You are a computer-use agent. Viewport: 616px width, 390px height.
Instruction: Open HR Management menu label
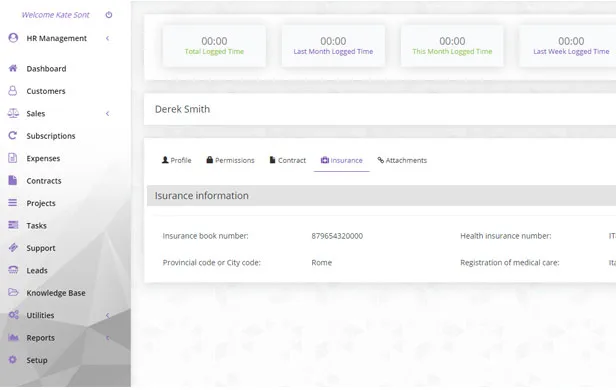(57, 38)
